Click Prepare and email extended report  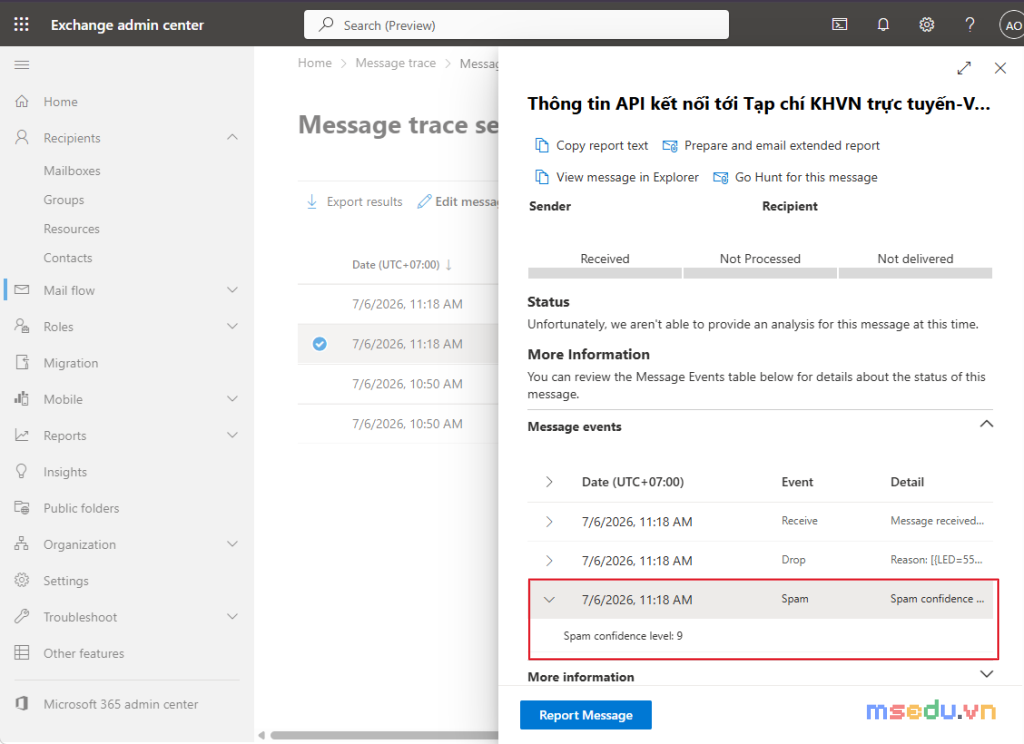click(x=771, y=146)
